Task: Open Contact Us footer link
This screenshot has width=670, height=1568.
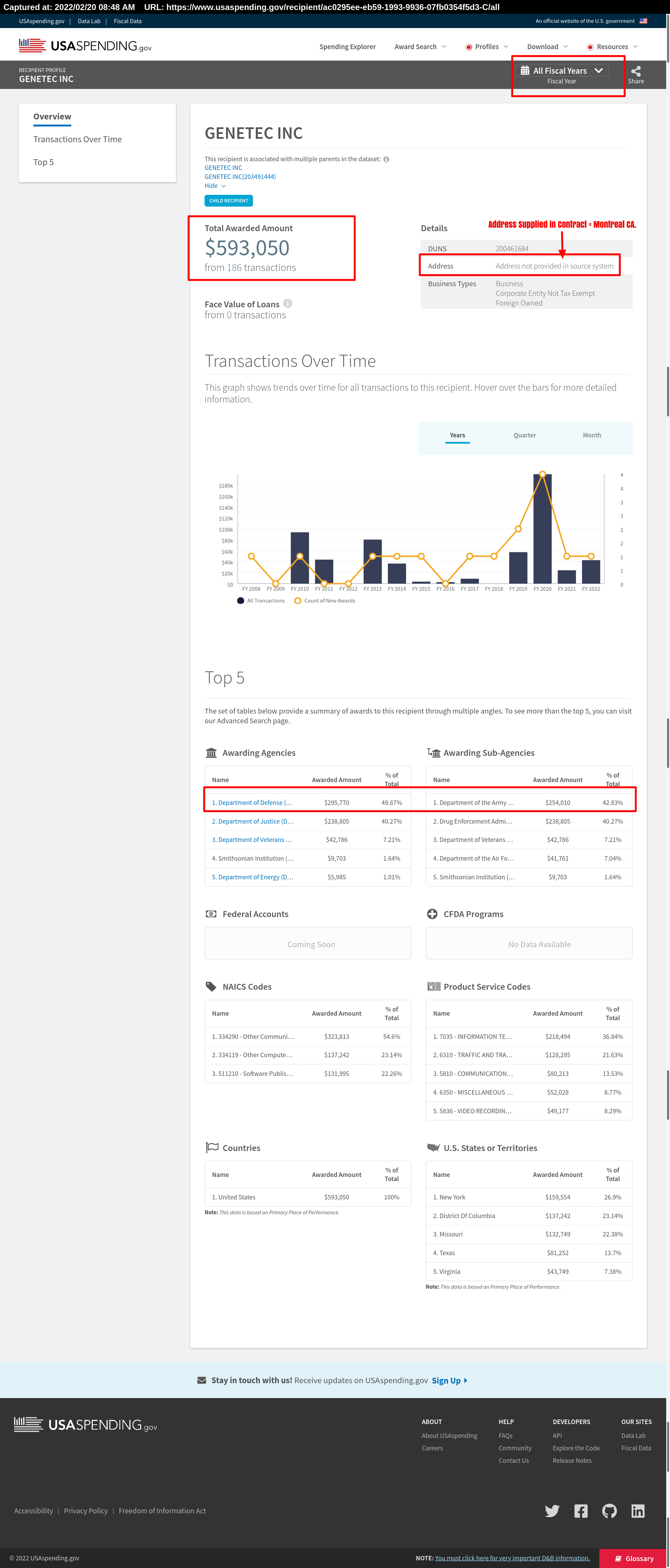Action: click(514, 1461)
